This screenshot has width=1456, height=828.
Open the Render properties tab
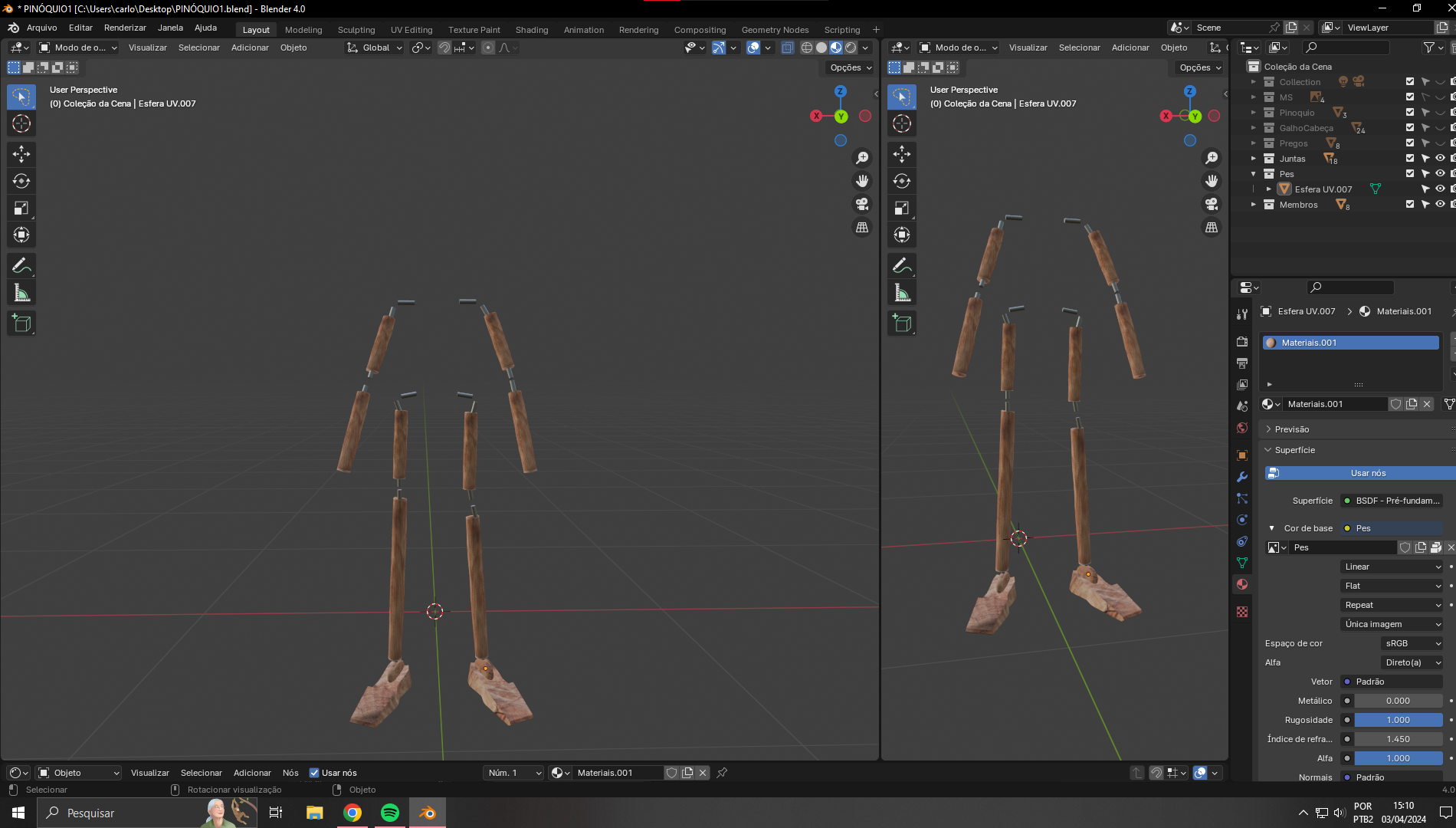point(1242,341)
